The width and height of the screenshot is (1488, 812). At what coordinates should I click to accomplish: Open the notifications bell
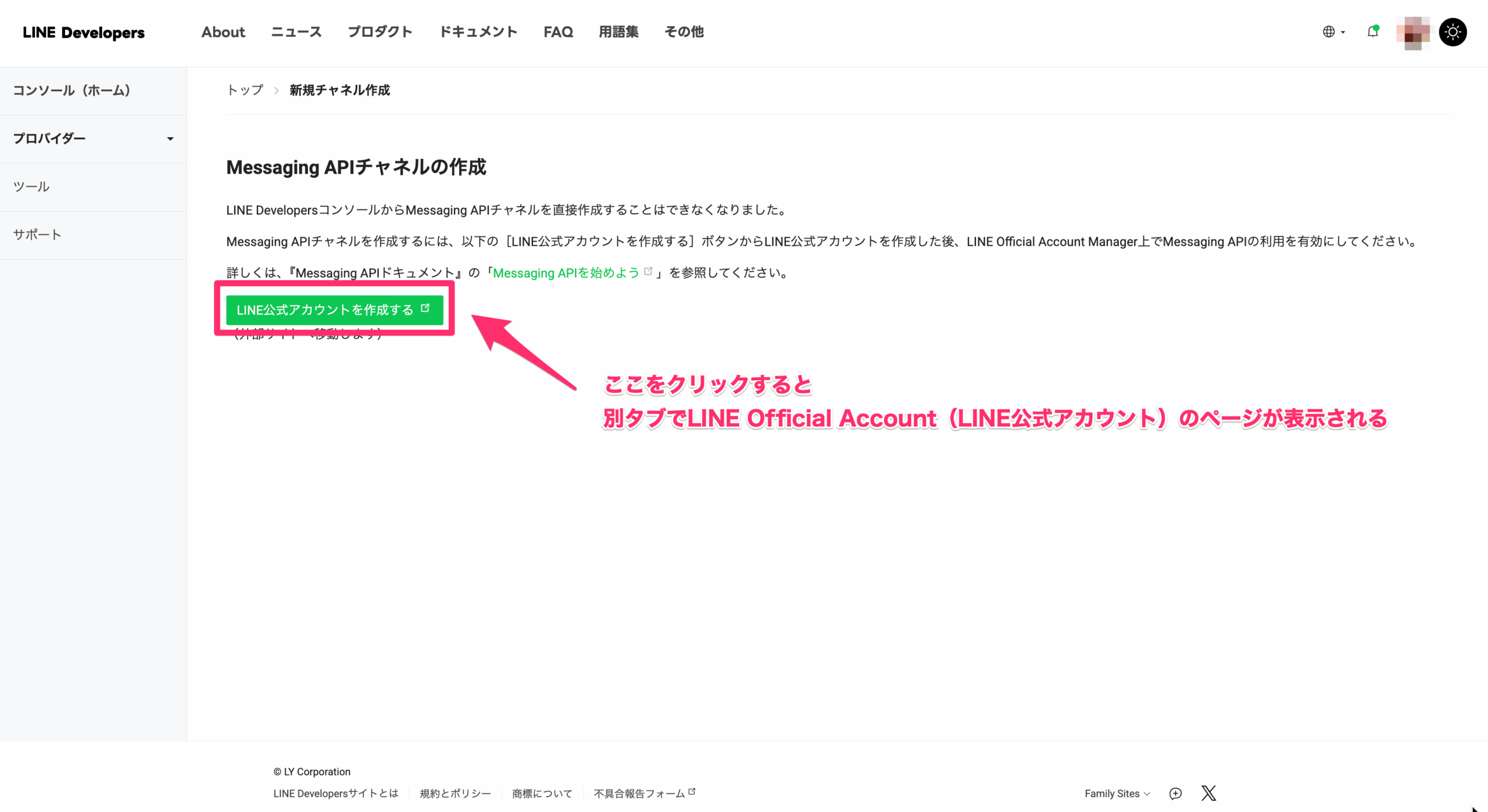click(1373, 31)
